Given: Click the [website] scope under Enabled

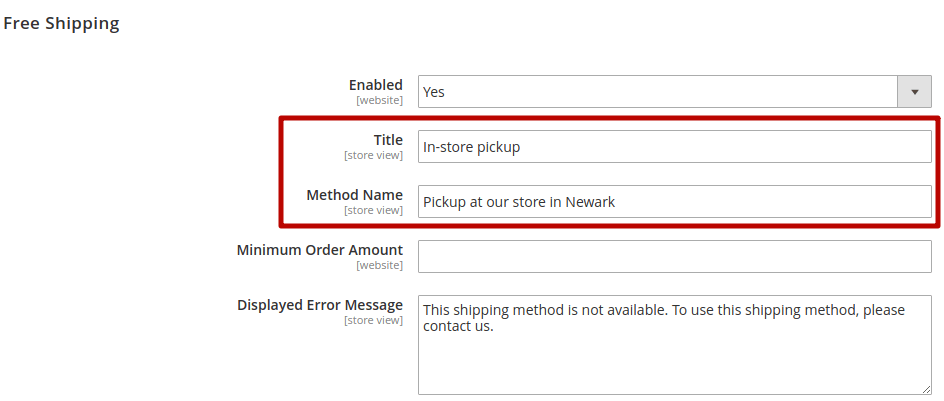Looking at the screenshot, I should [x=379, y=100].
